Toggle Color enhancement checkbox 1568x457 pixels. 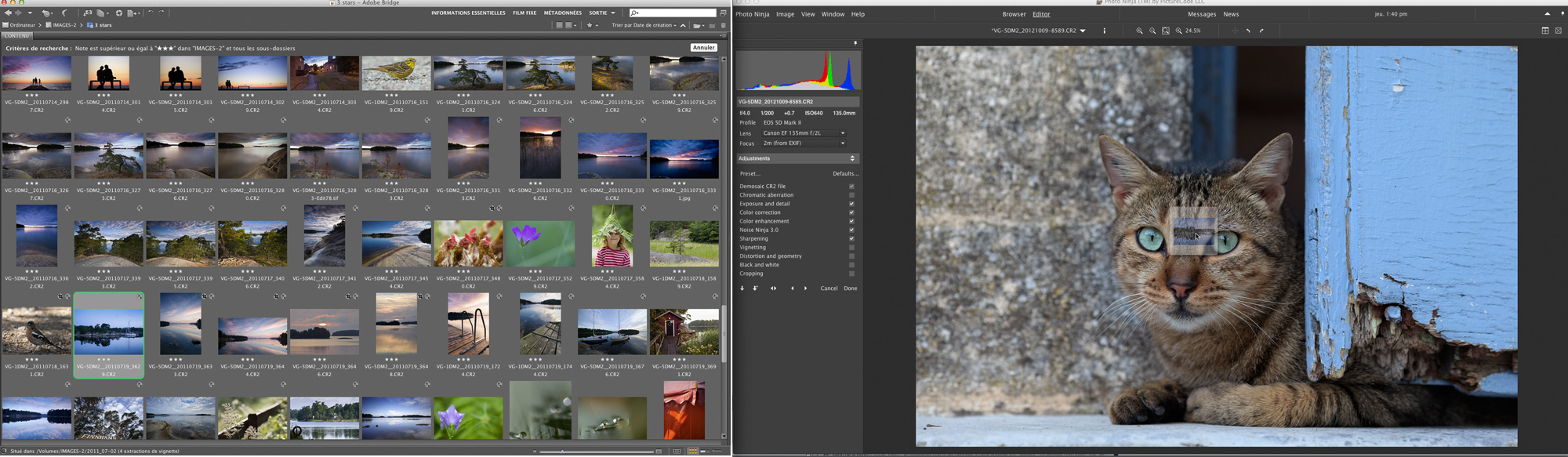pos(851,221)
